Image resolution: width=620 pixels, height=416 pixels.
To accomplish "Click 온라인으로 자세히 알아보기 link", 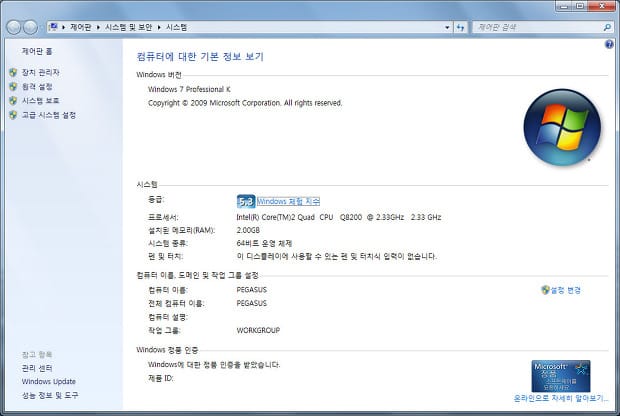I will 560,399.
